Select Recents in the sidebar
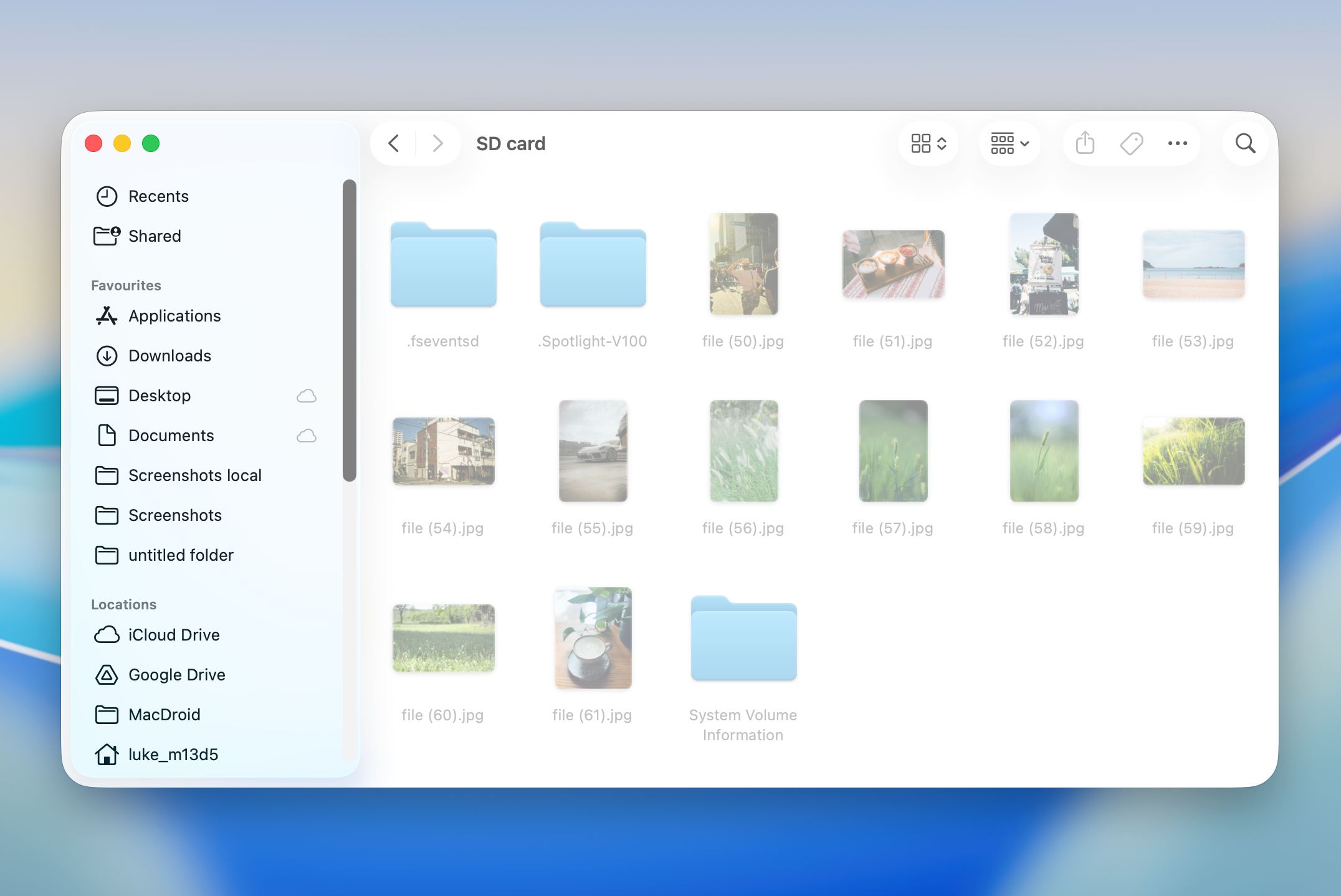Image resolution: width=1341 pixels, height=896 pixels. (159, 196)
